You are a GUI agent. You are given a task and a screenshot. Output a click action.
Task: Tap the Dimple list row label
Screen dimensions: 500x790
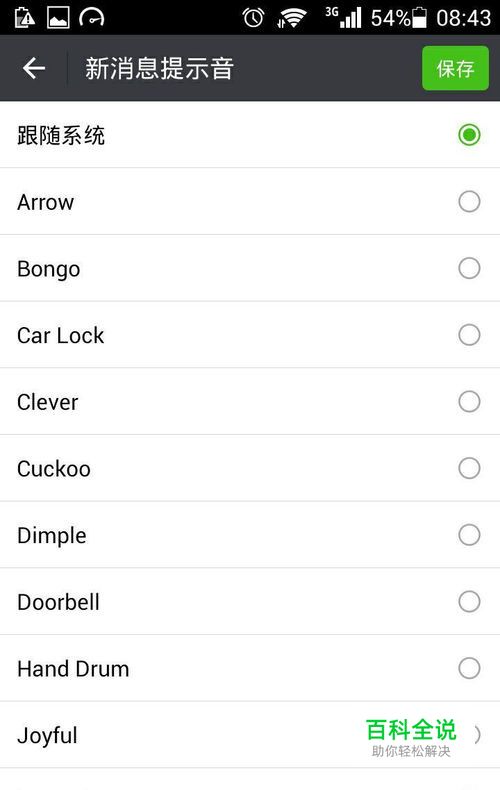(51, 535)
